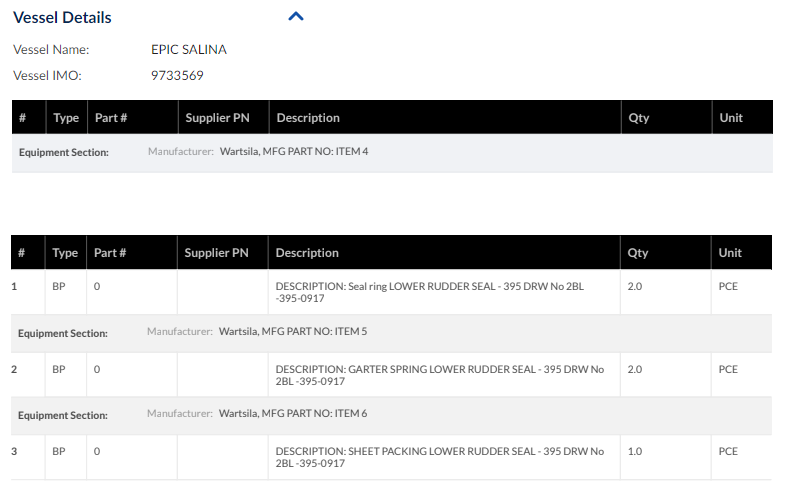Click the 1.0 quantity for SHEET PACKING
The image size is (787, 492).
point(634,452)
